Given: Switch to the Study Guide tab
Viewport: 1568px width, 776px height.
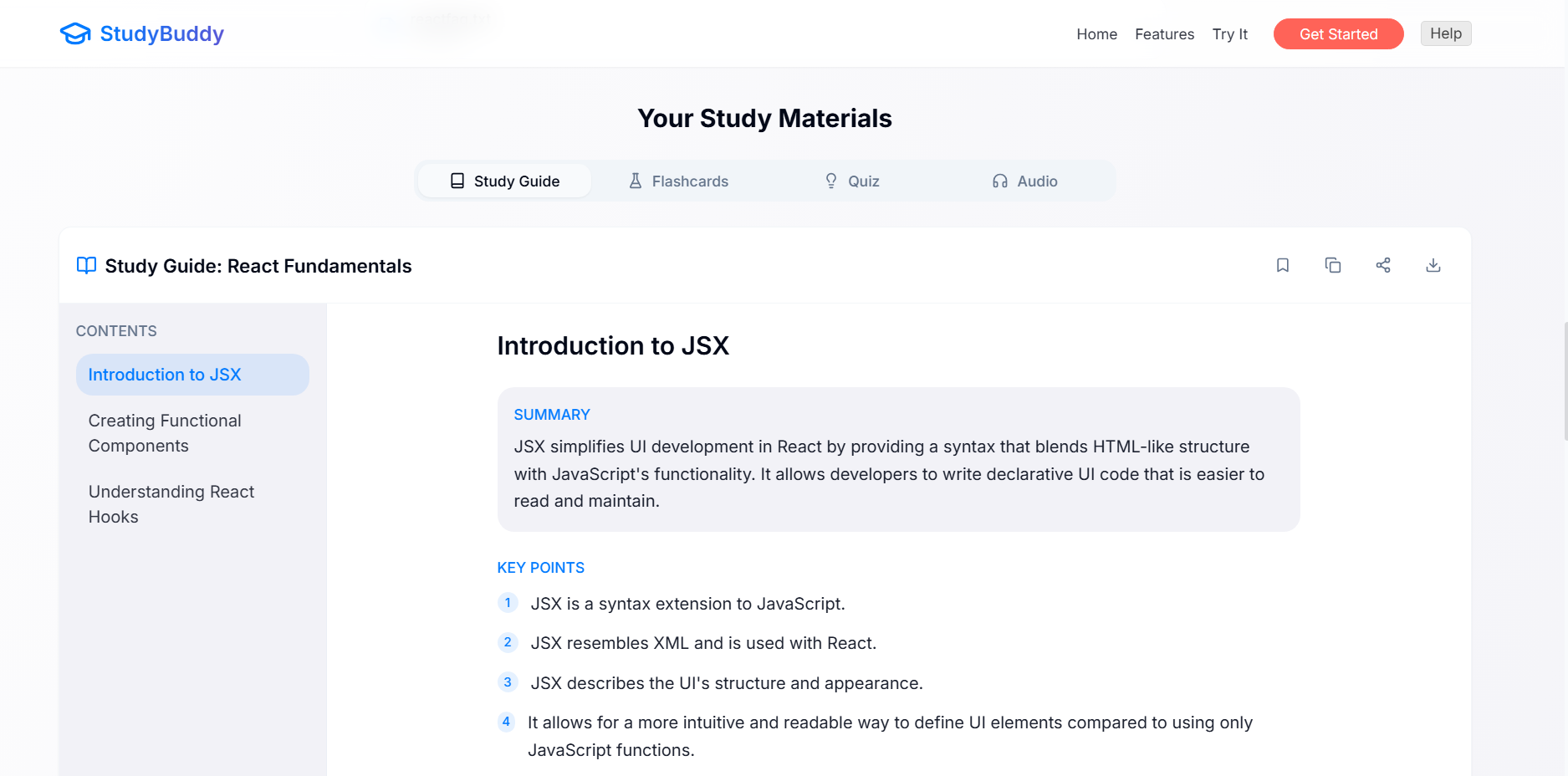Looking at the screenshot, I should pyautogui.click(x=504, y=181).
